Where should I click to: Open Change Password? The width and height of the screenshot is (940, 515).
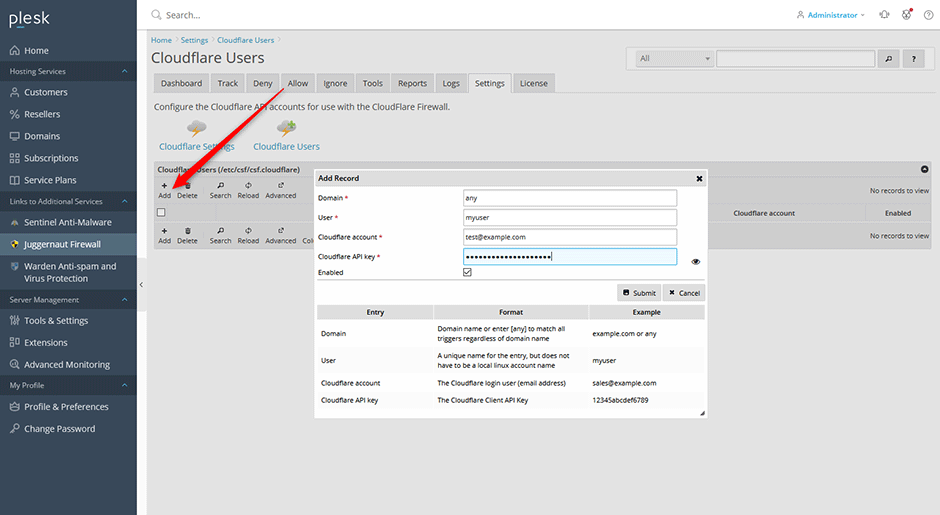pyautogui.click(x=59, y=429)
